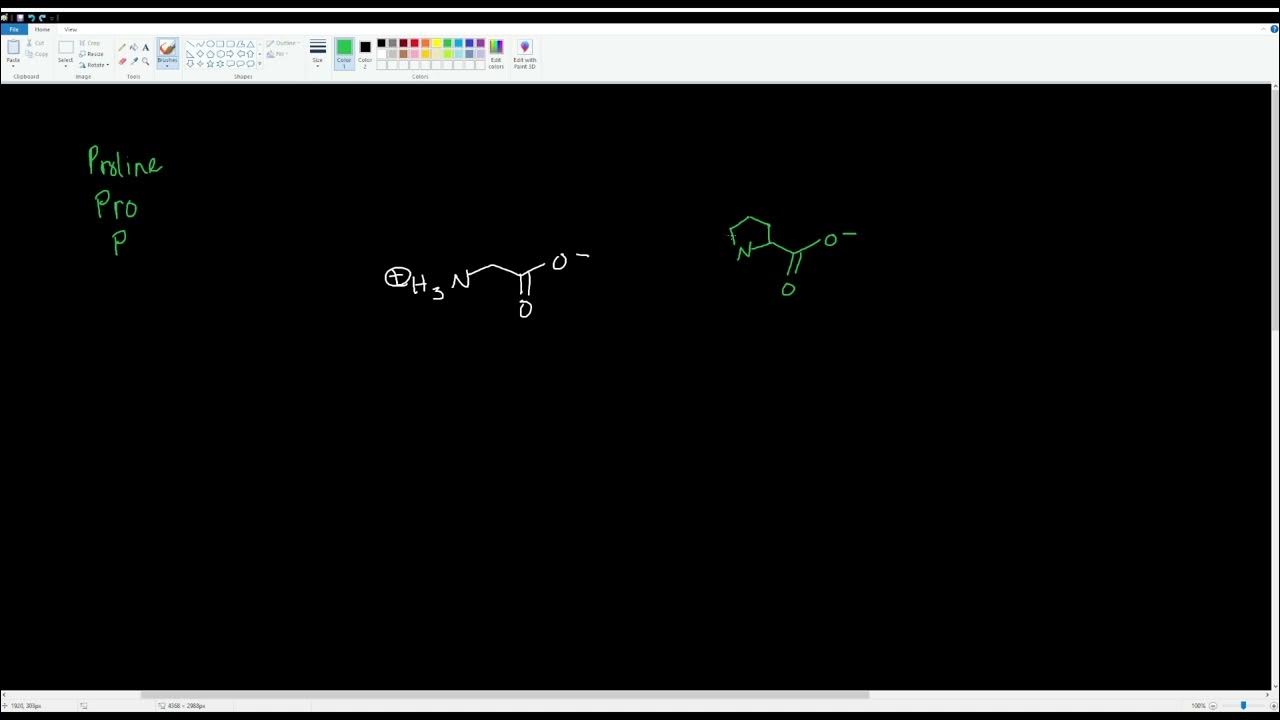Select the Line shape

pos(190,44)
